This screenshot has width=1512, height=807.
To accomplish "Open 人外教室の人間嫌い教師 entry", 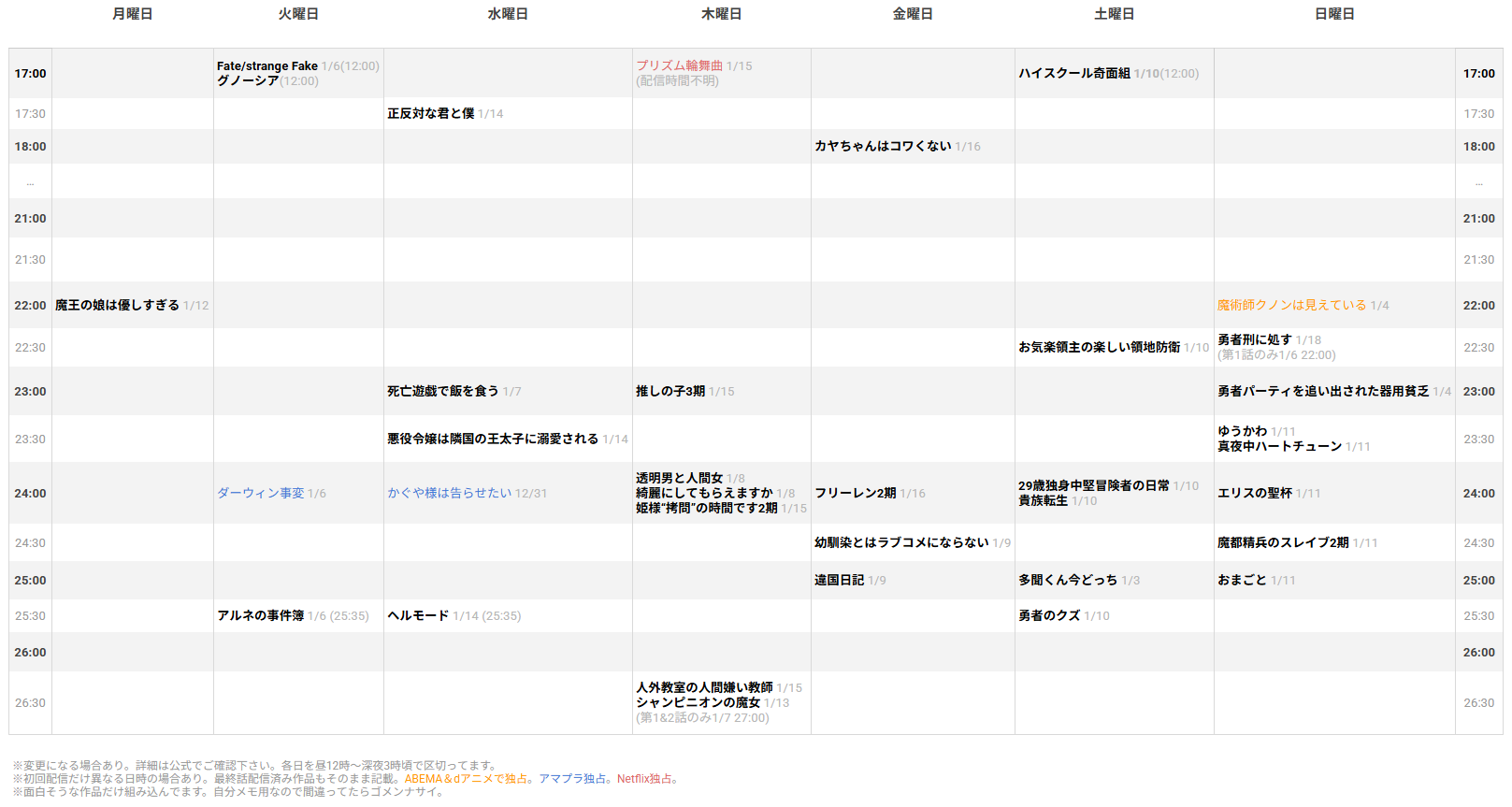I will pos(703,688).
